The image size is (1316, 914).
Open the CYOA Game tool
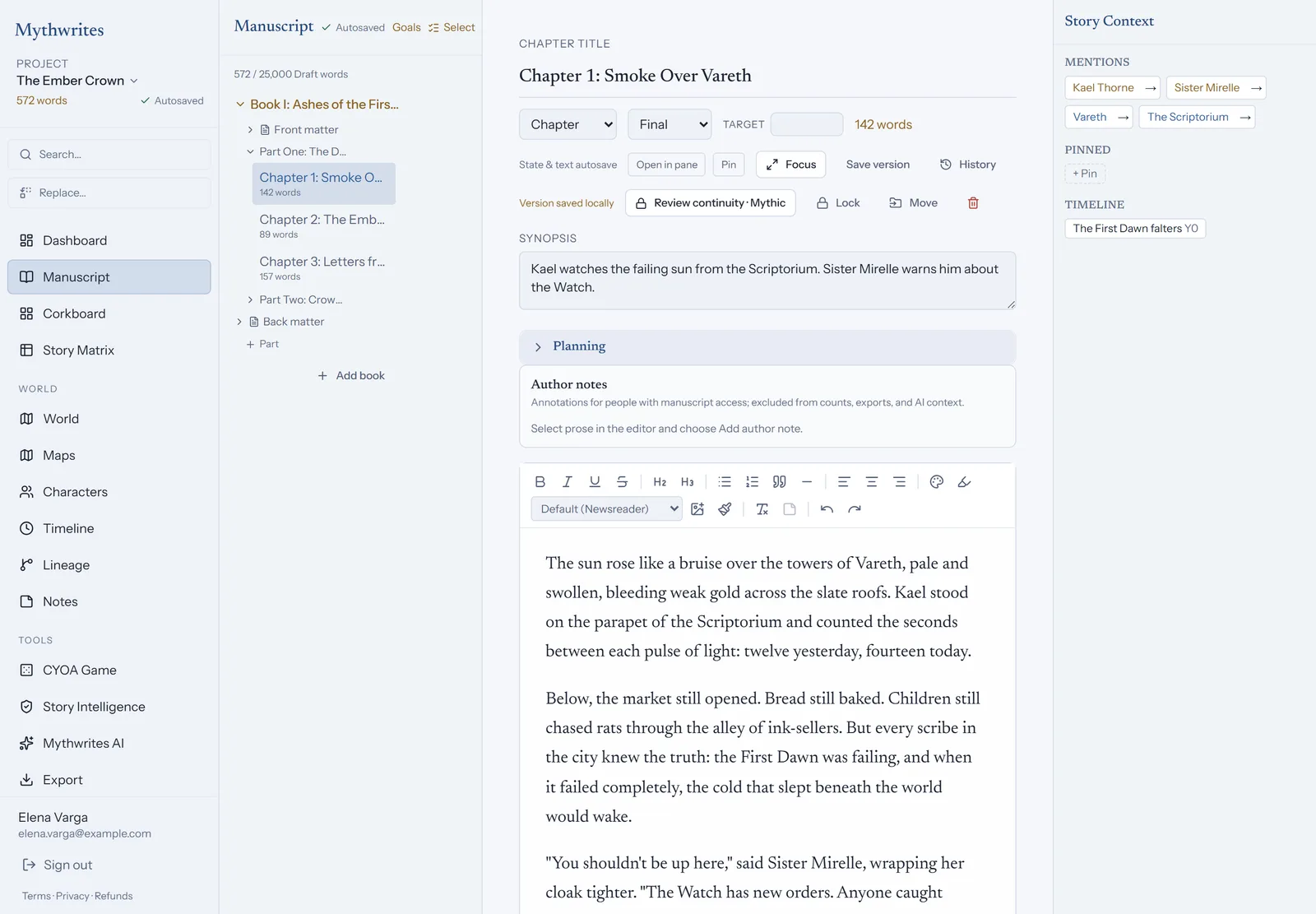(109, 670)
